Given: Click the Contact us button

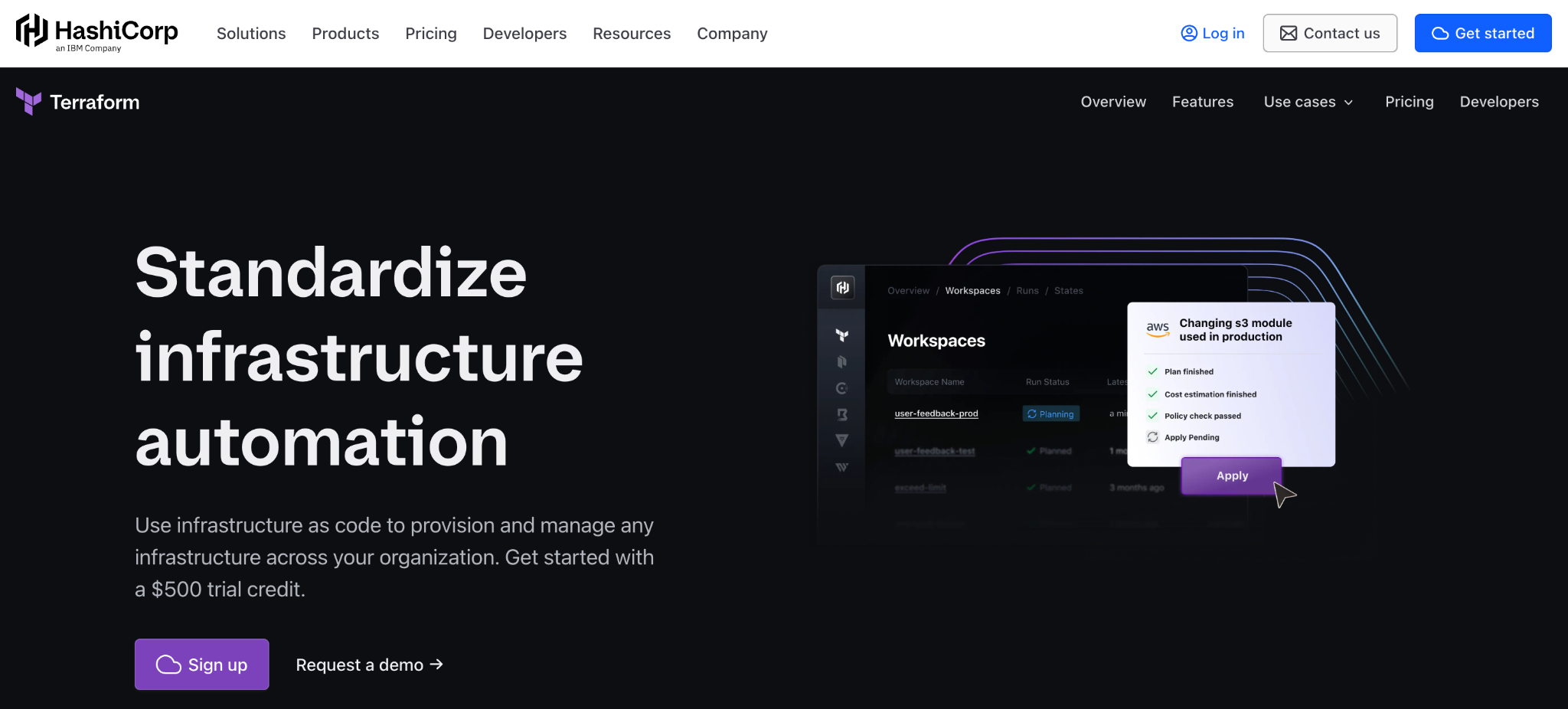Looking at the screenshot, I should 1330,33.
